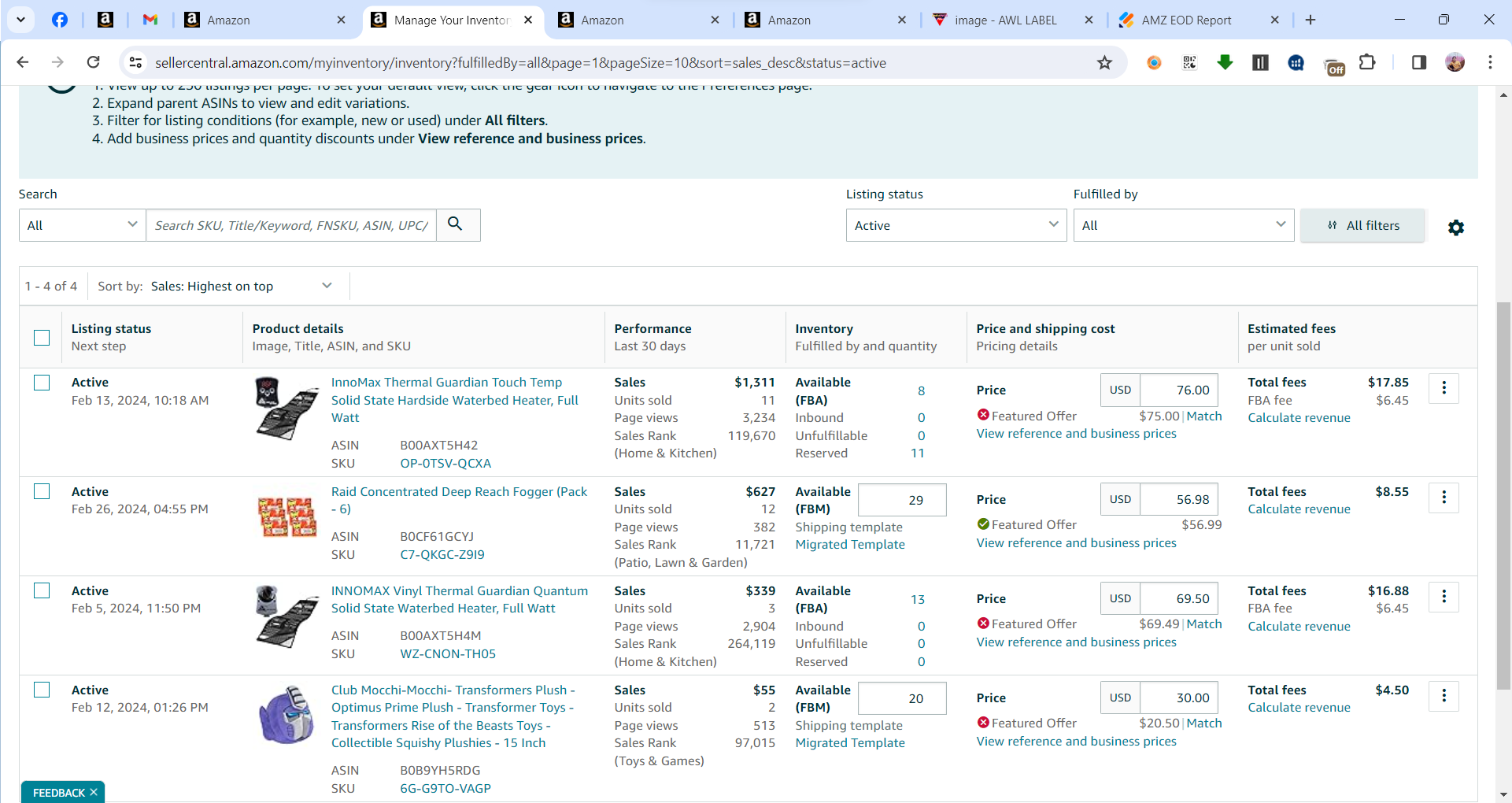Open the Listing status Active dropdown

tap(956, 225)
